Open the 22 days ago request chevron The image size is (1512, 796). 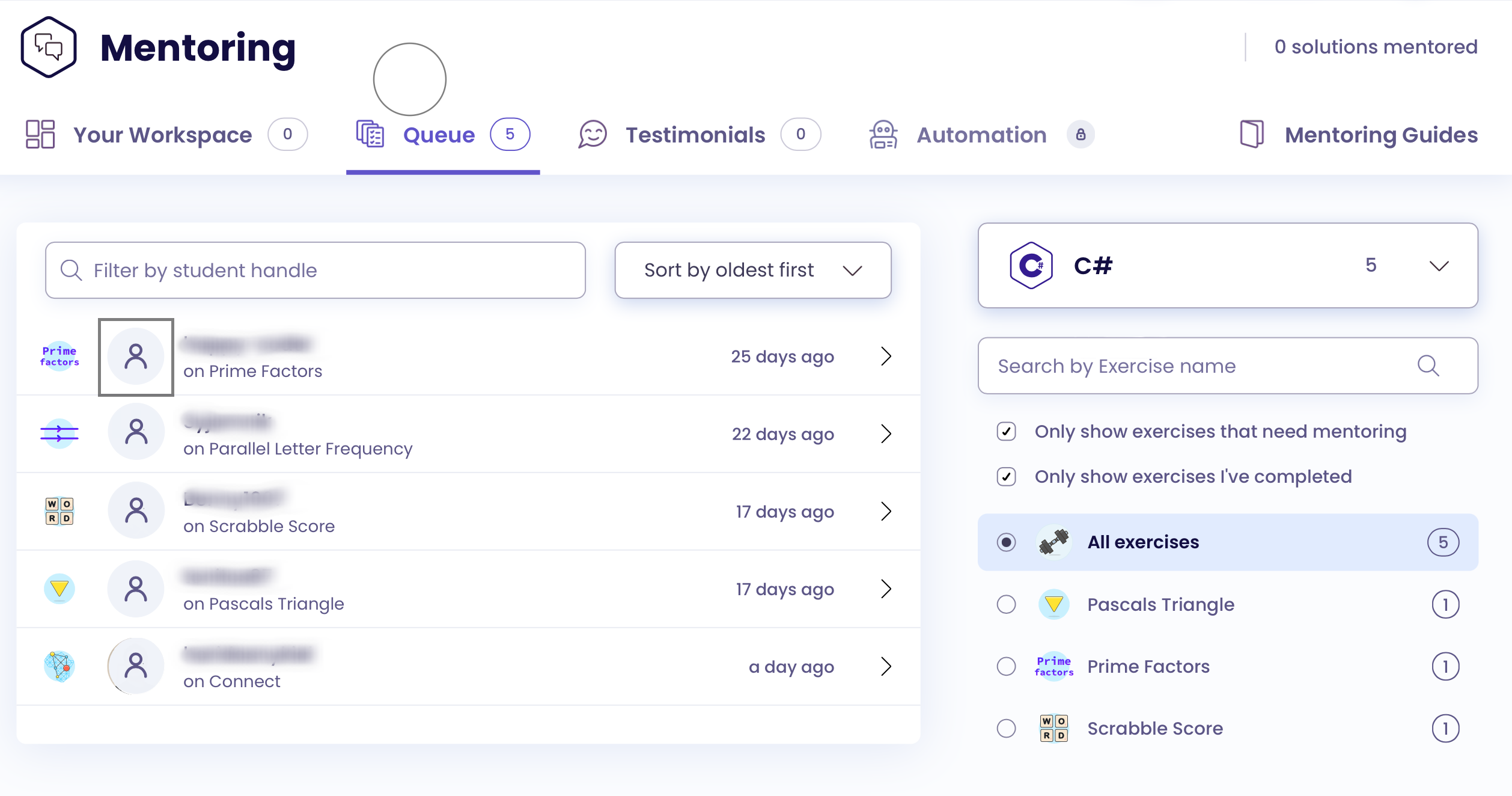pyautogui.click(x=886, y=433)
